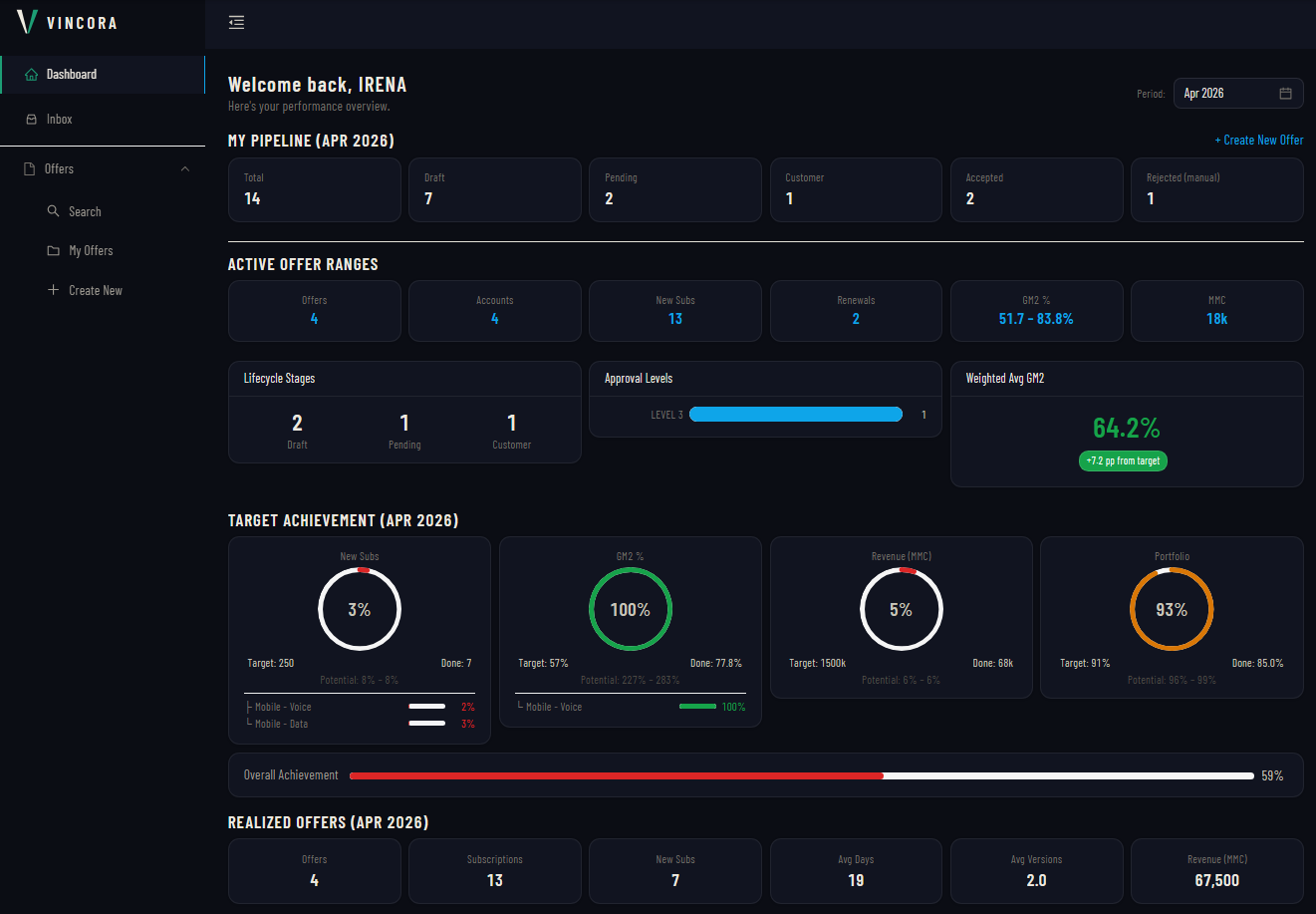
Task: Go to Inbox in the sidebar
Action: 103,120
